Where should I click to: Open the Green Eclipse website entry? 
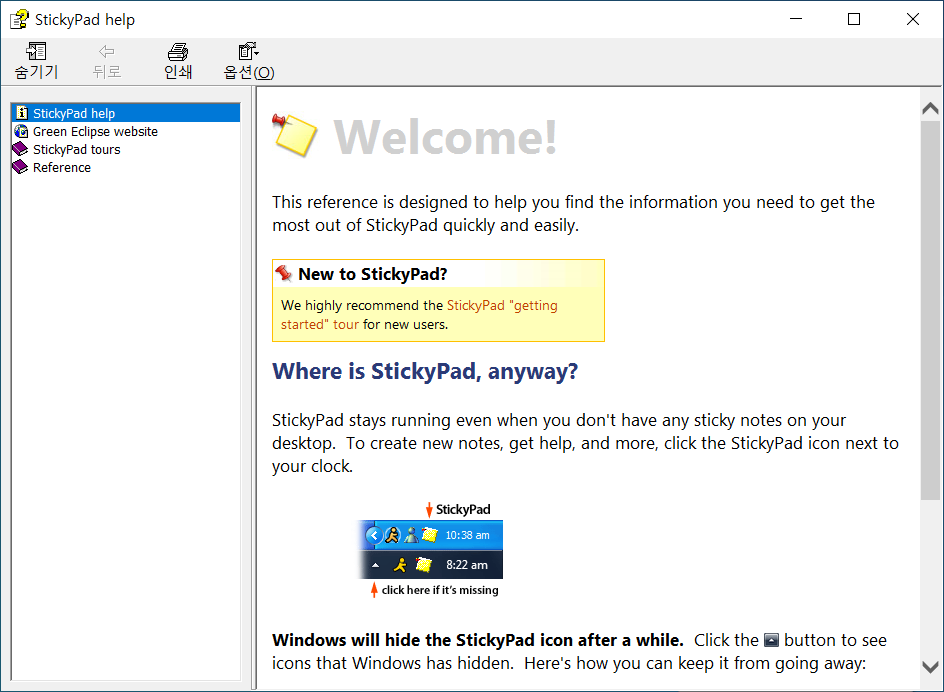[x=95, y=131]
